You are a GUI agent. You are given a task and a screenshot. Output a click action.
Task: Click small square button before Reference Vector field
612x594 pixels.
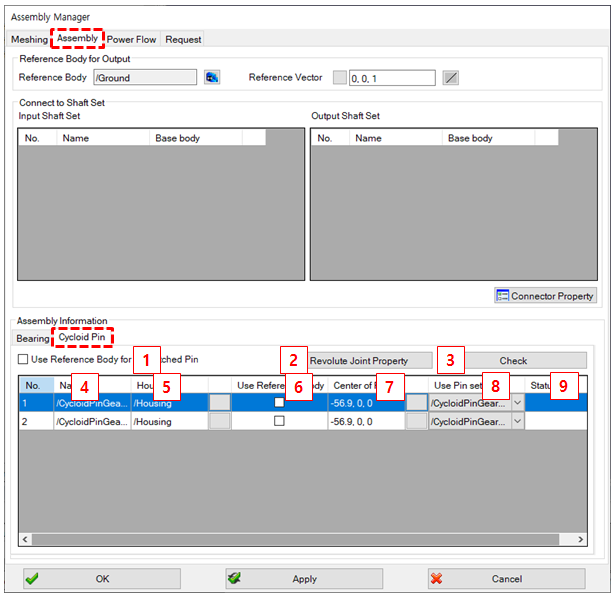[340, 77]
